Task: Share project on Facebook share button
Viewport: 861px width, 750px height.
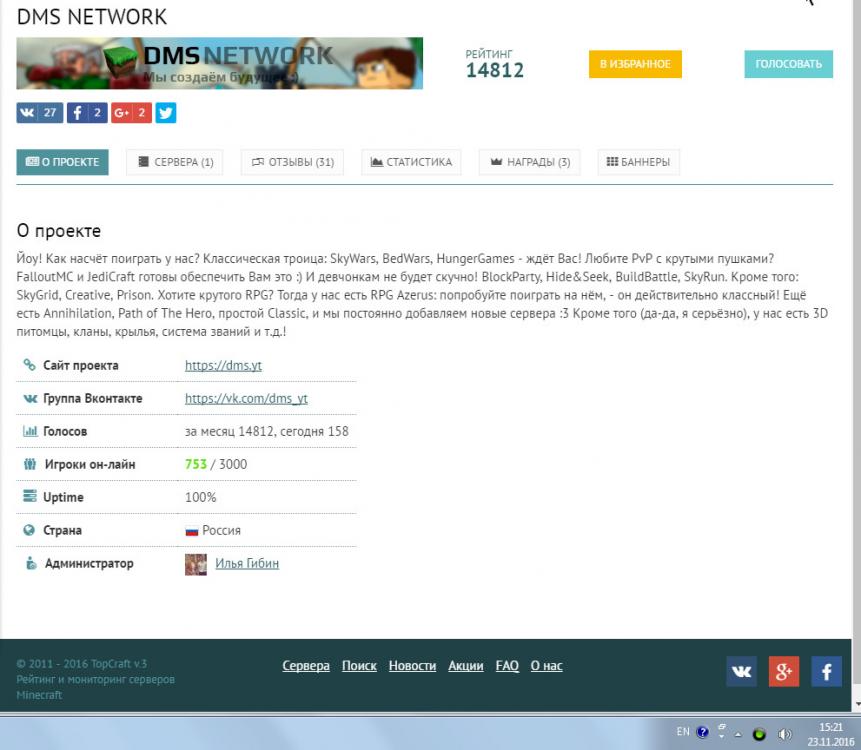Action: coord(87,113)
